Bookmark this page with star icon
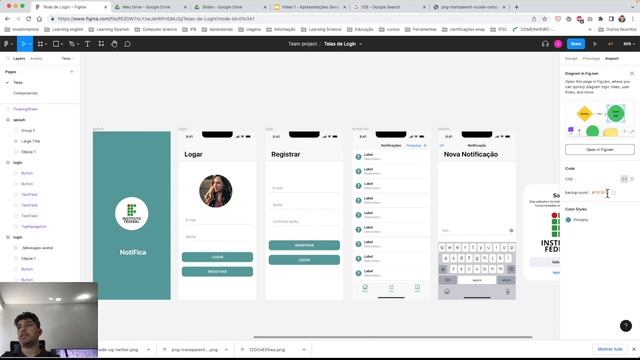The image size is (640, 360). [544, 19]
